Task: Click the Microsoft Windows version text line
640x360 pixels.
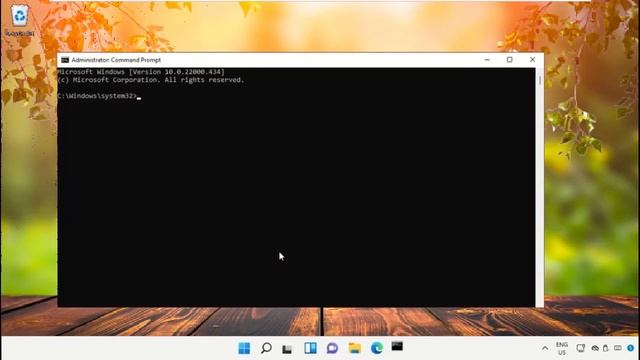Action: 141,72
